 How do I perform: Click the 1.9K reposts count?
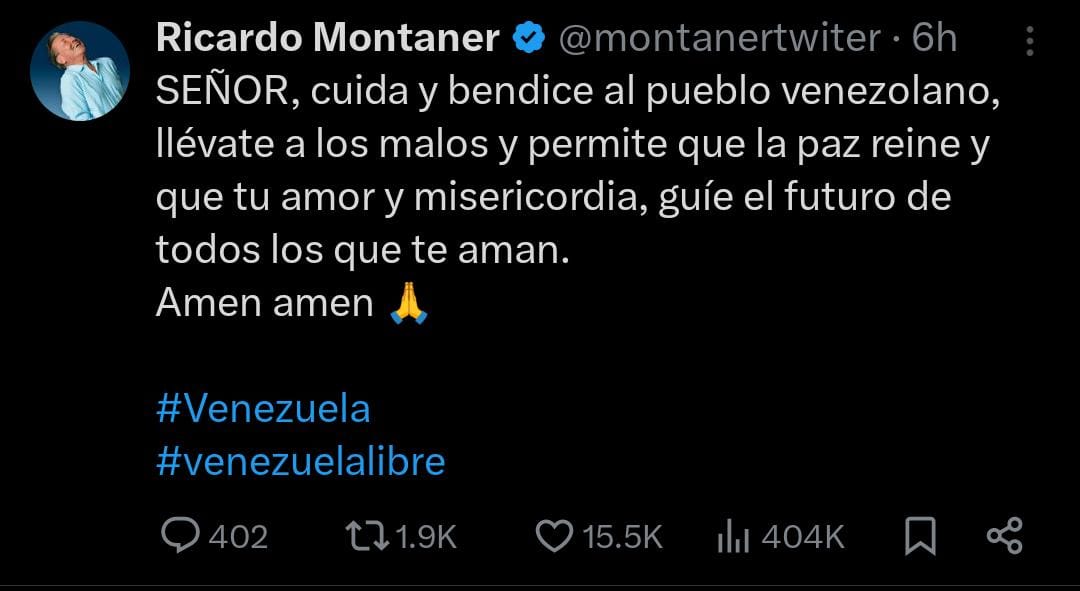[426, 538]
